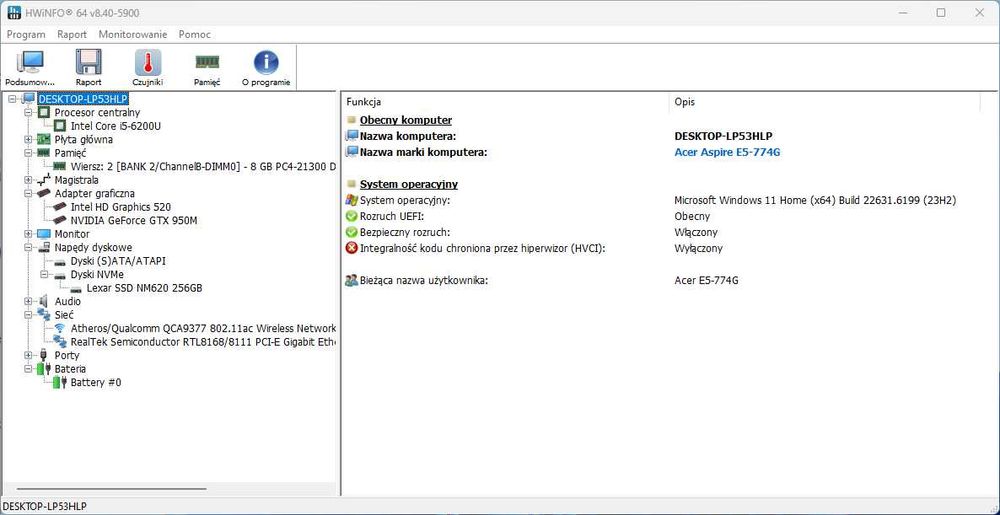Open the Monitorowanie menu
The image size is (1000, 515).
(133, 34)
